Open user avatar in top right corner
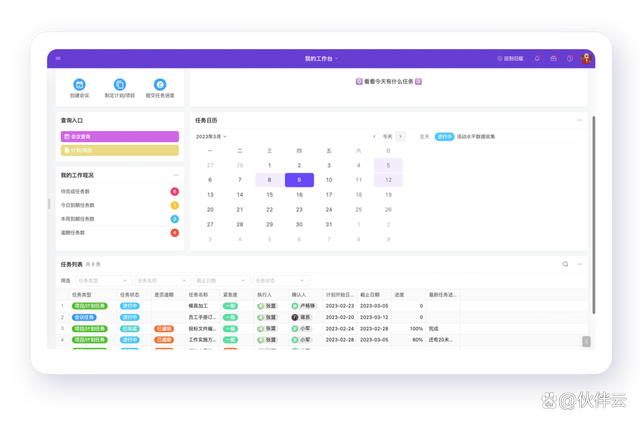This screenshot has width=640, height=423. pos(586,58)
